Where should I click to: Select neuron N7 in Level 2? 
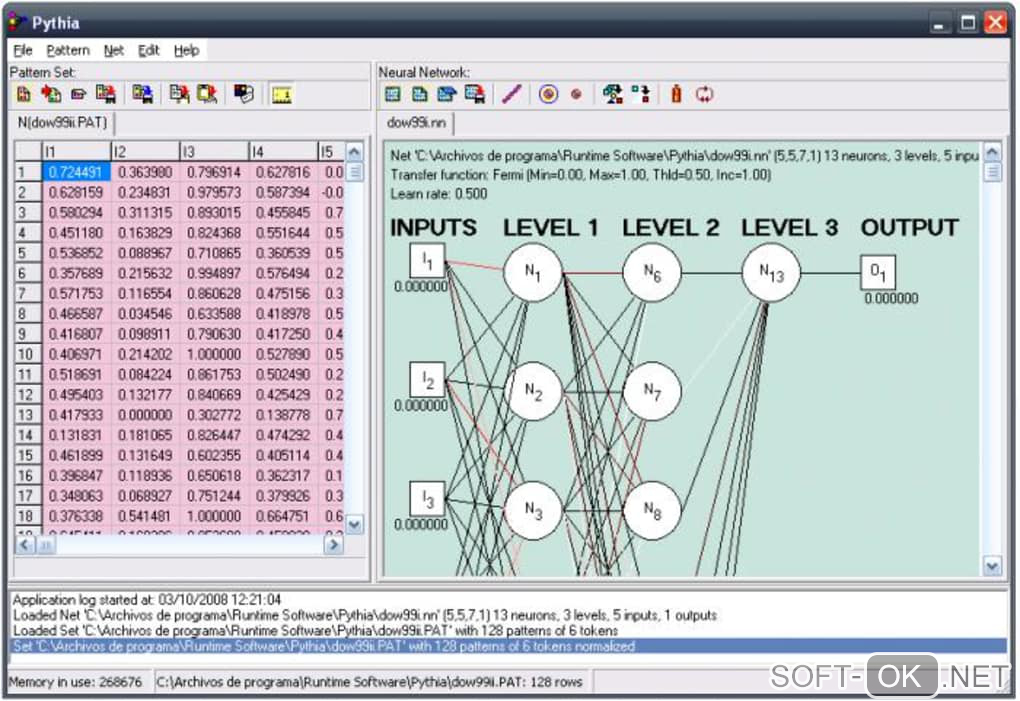[652, 391]
